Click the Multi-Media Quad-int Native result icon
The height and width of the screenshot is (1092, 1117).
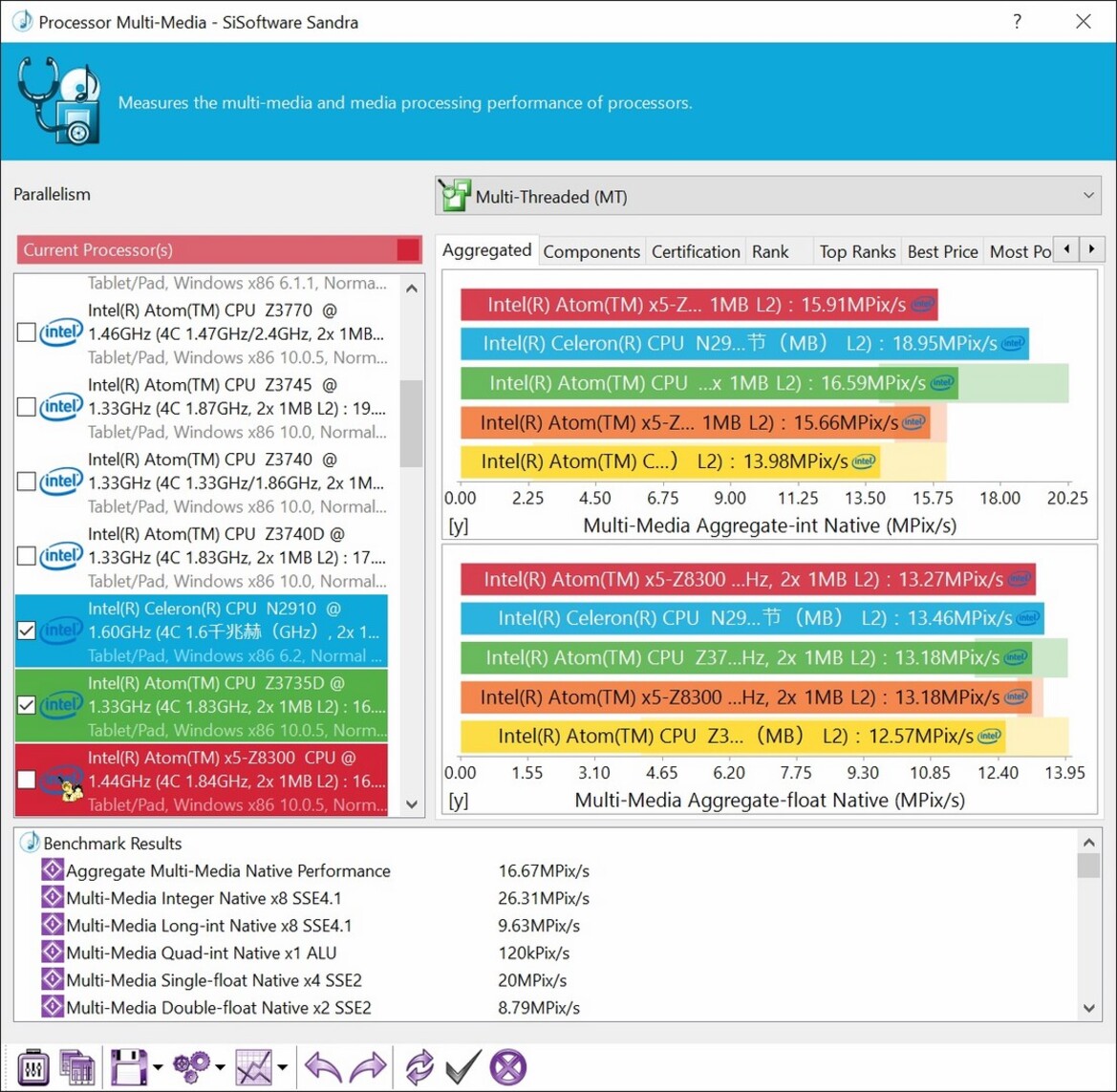52,952
